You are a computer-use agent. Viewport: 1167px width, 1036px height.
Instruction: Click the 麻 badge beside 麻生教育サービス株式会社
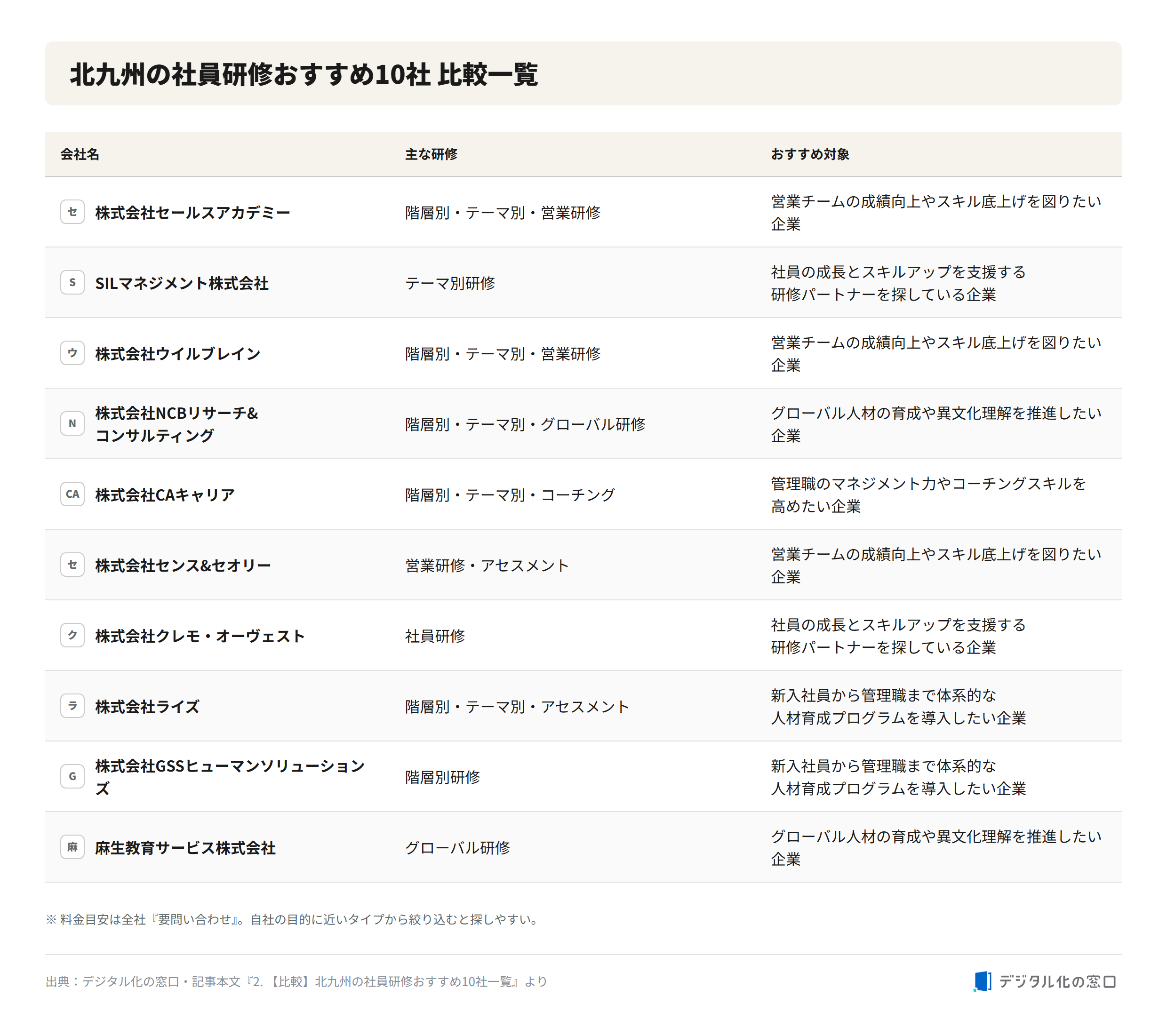[72, 847]
